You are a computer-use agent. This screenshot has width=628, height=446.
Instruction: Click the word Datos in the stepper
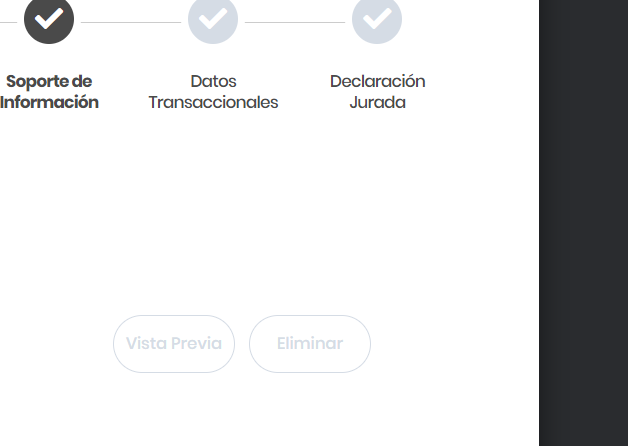pos(213,81)
